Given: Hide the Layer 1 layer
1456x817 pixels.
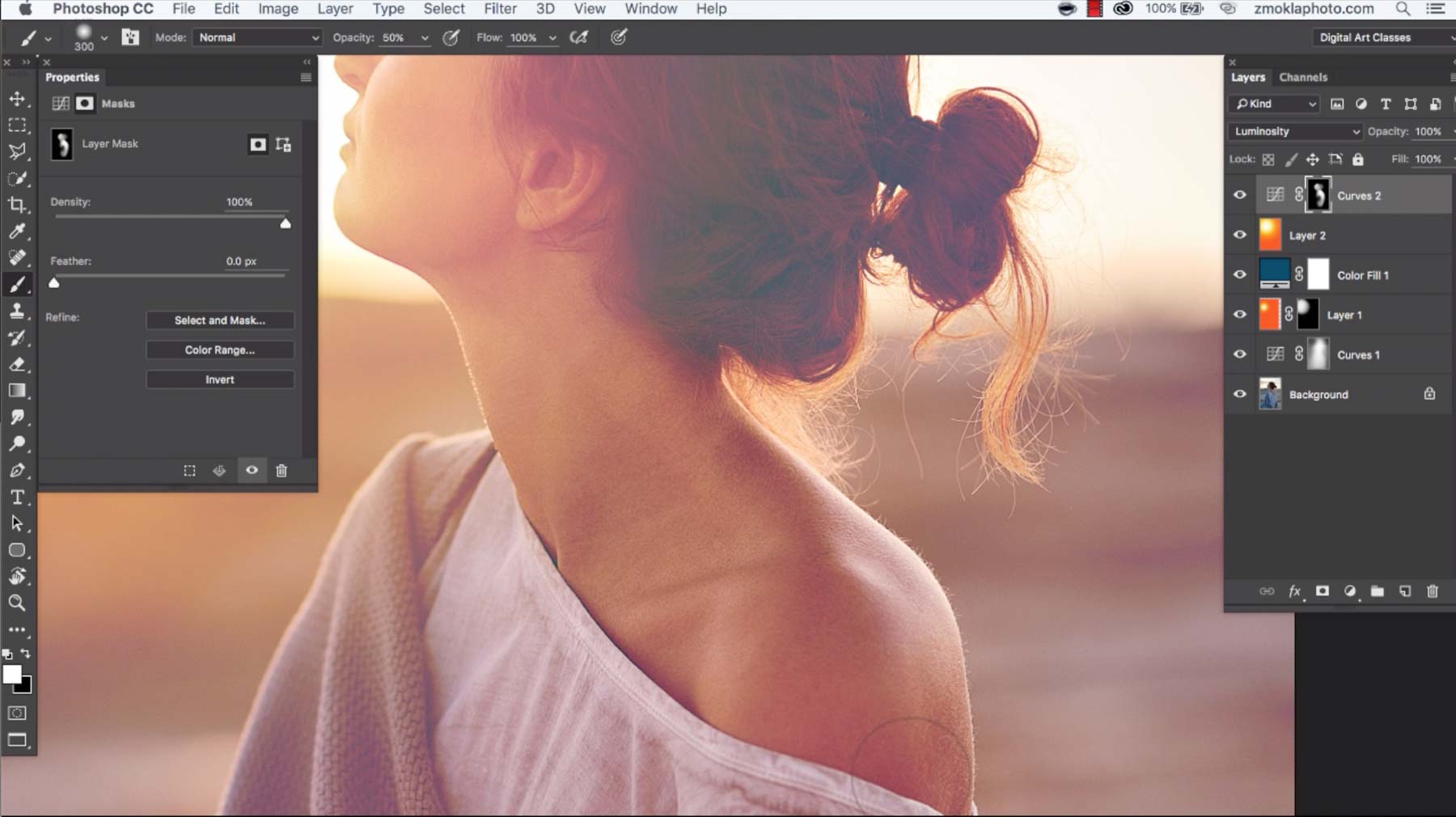Looking at the screenshot, I should [x=1239, y=314].
